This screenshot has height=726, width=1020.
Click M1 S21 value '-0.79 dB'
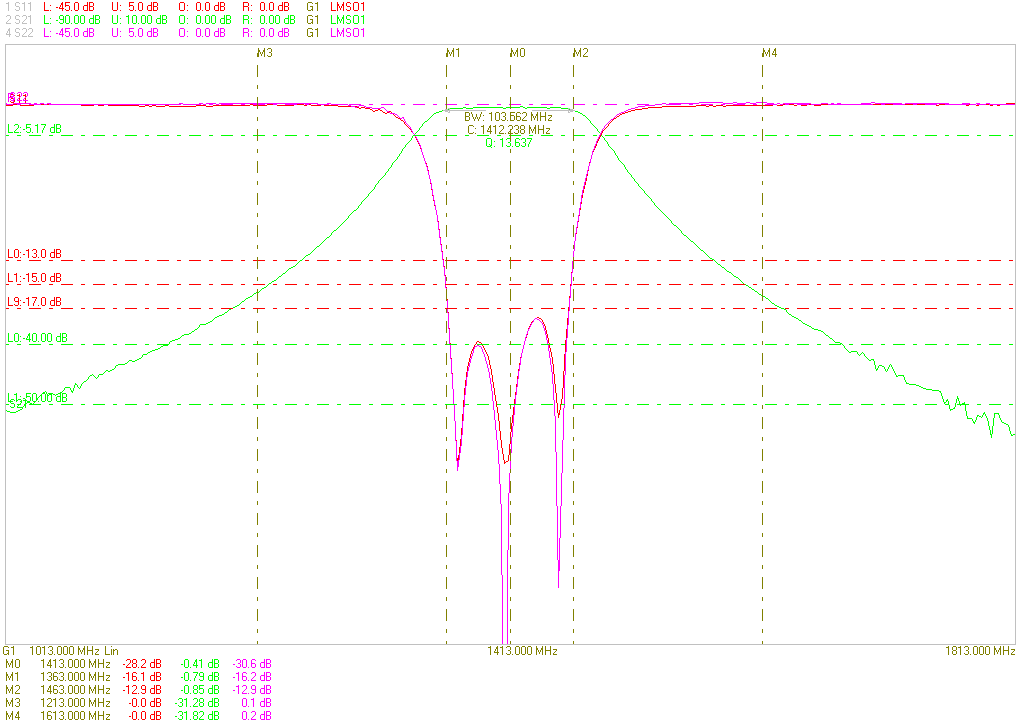[x=200, y=677]
